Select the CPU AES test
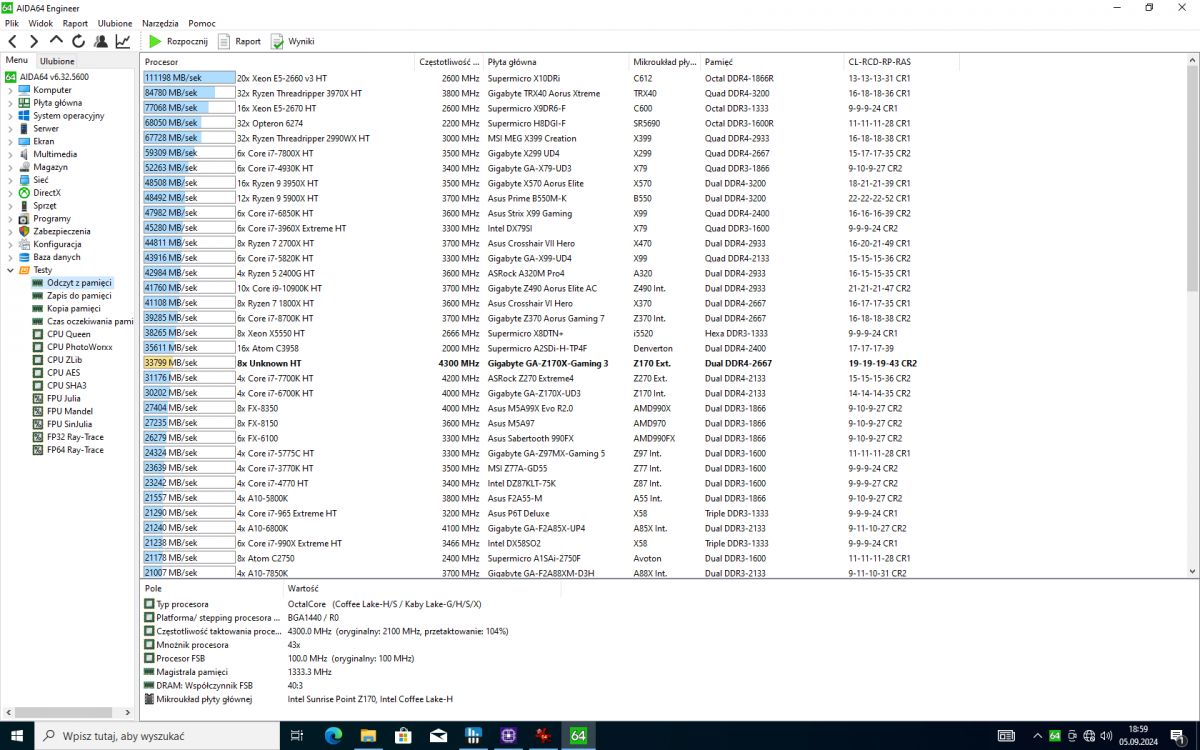Viewport: 1200px width, 750px height. tap(63, 373)
